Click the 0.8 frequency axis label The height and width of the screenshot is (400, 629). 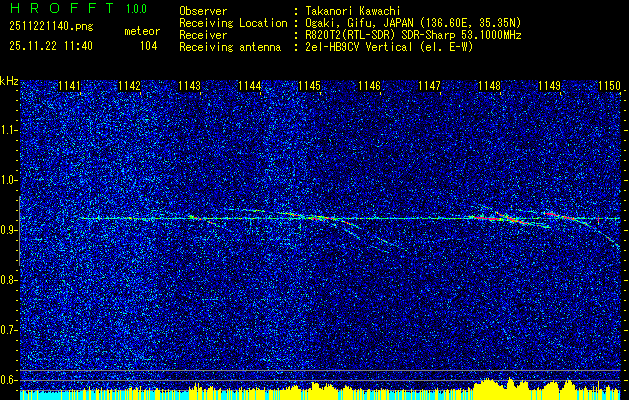coord(8,280)
